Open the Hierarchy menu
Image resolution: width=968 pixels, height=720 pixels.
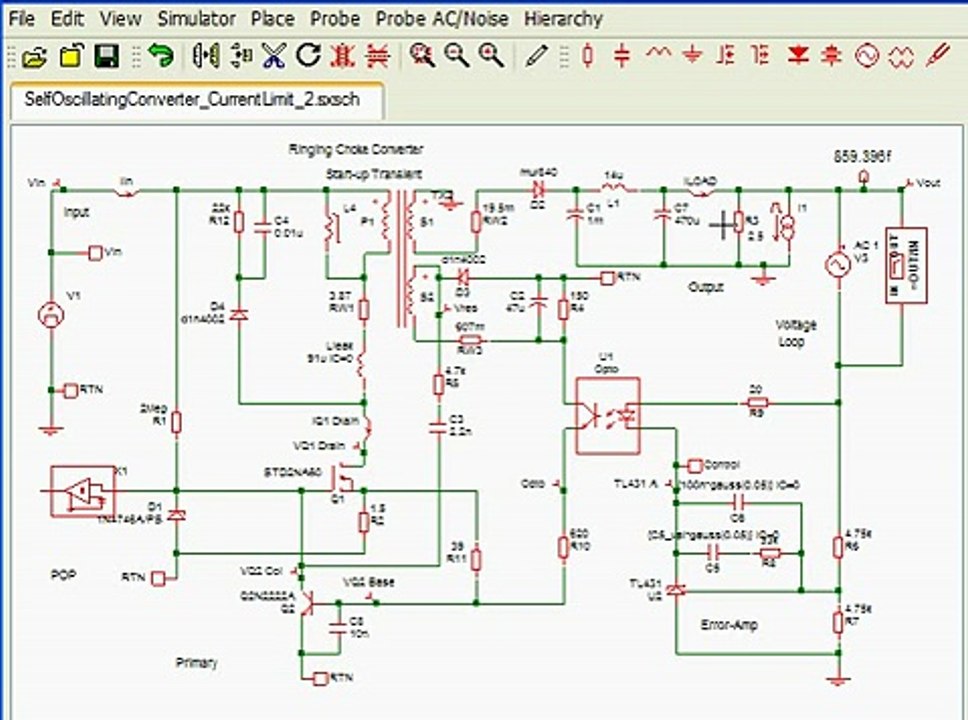[563, 19]
